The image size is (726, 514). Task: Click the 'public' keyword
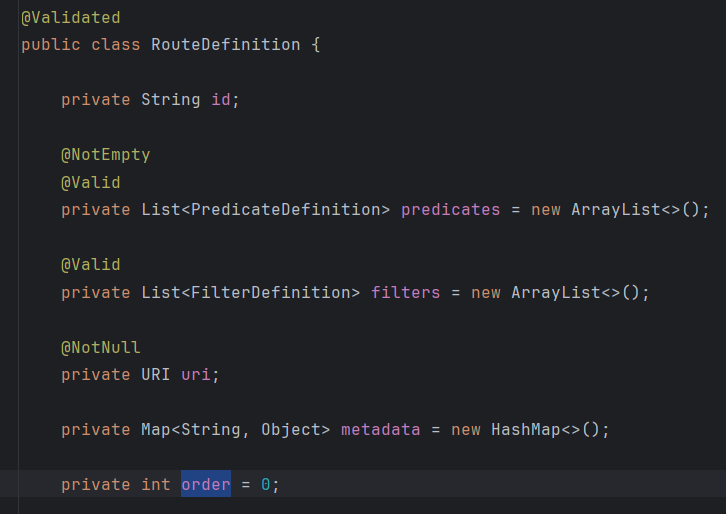click(x=51, y=45)
